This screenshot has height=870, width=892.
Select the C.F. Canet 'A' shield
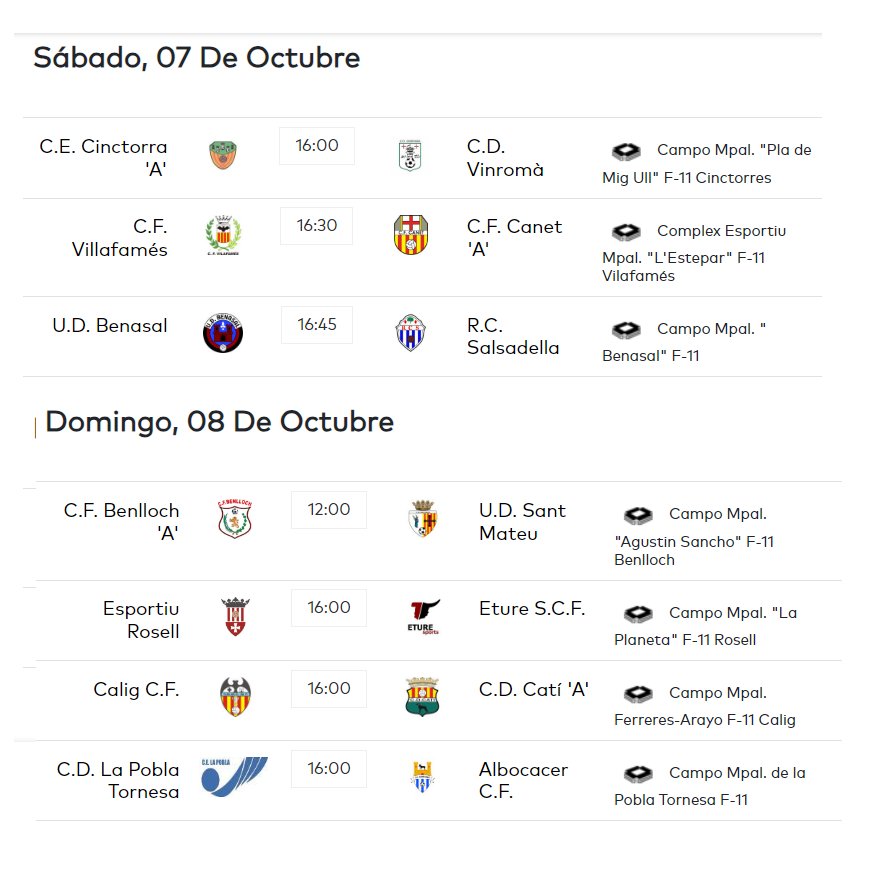(x=411, y=234)
